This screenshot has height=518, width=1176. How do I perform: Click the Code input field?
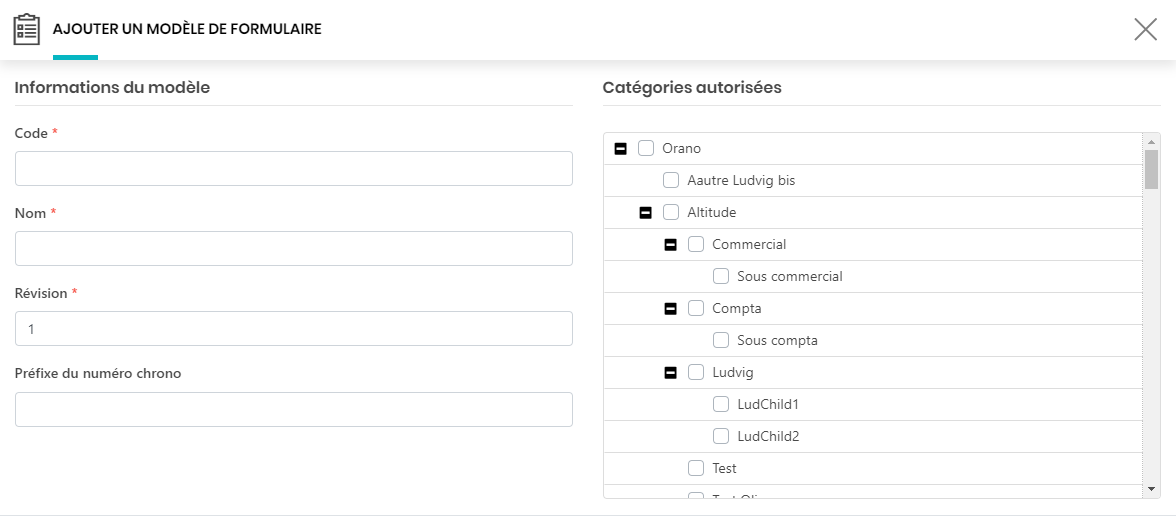[x=293, y=169]
